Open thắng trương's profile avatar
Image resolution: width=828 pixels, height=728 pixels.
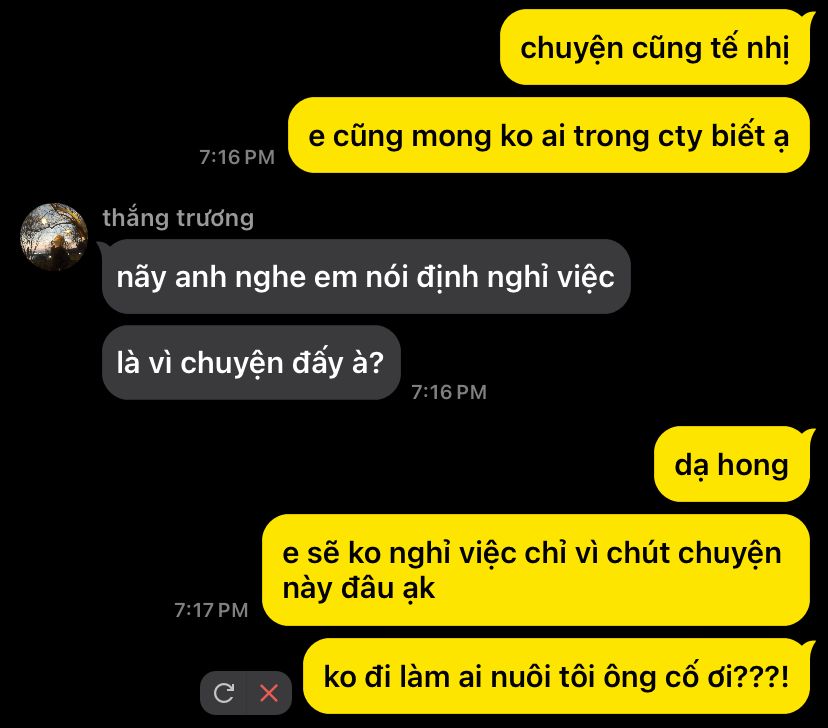[x=54, y=237]
